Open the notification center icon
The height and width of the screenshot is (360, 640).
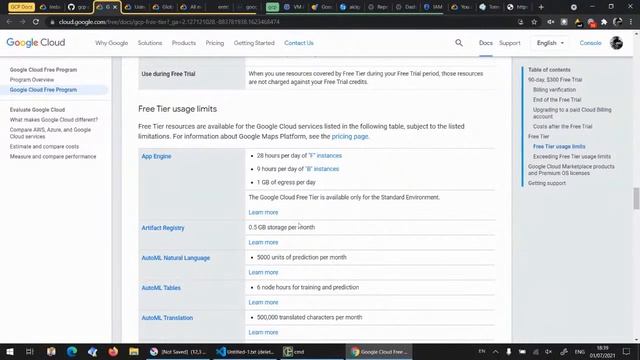click(x=626, y=351)
